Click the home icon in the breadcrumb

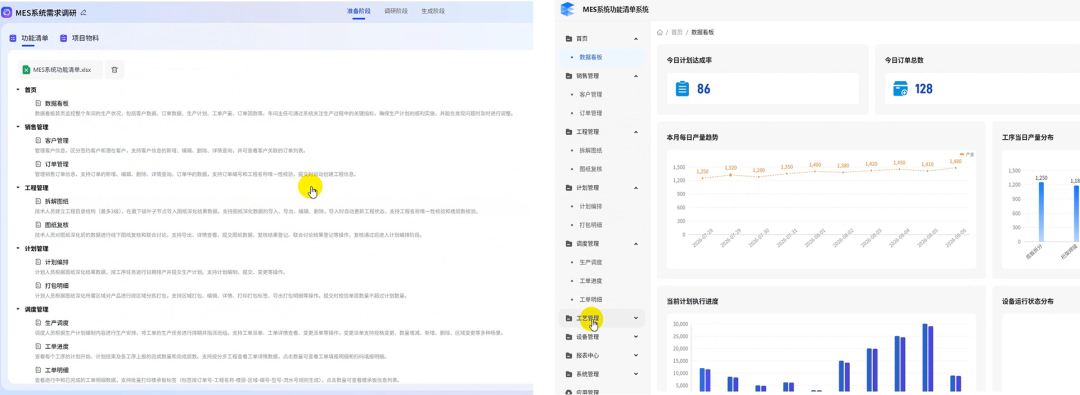[660, 32]
